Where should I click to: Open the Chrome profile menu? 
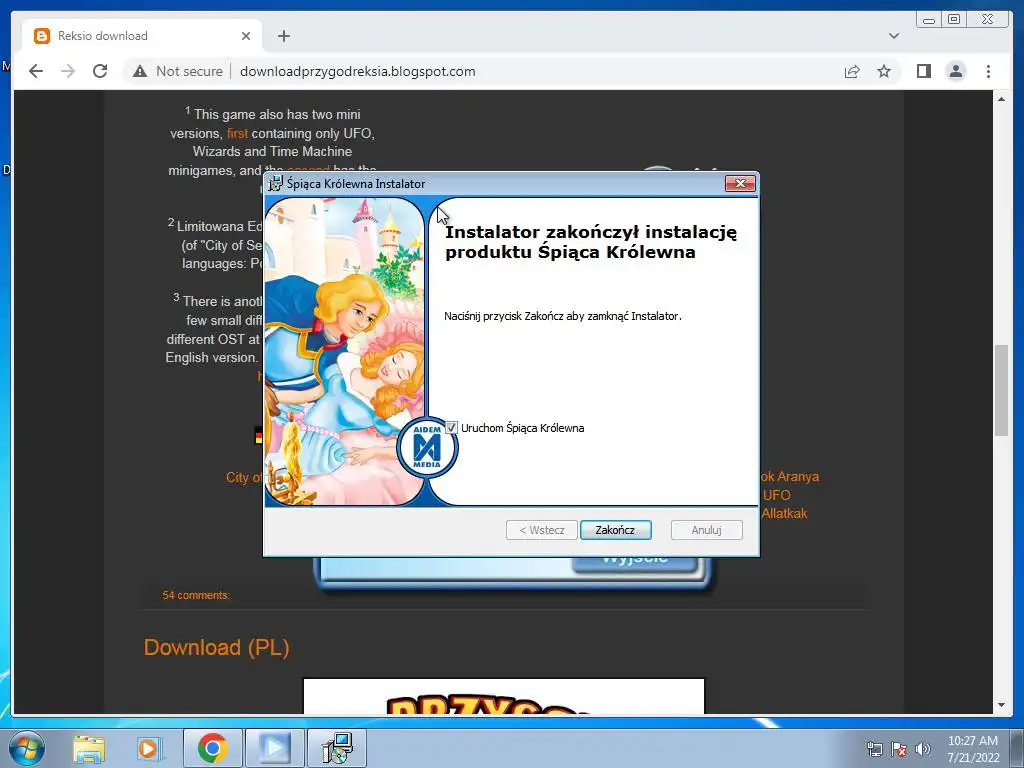(x=955, y=71)
